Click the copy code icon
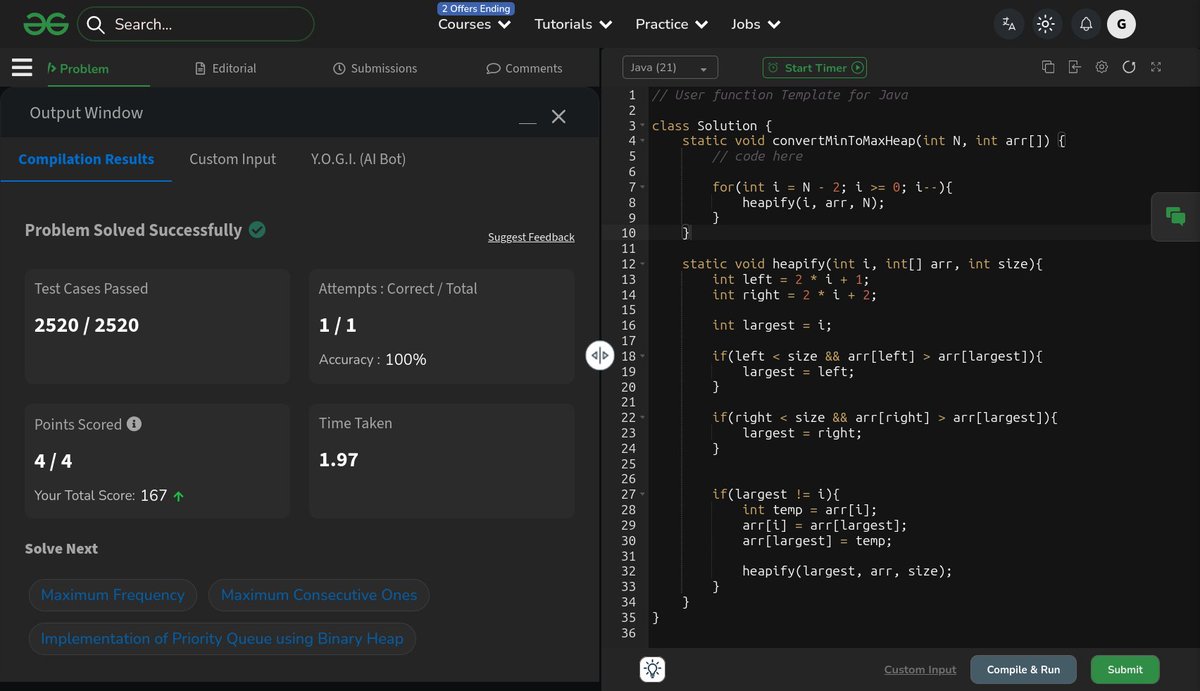This screenshot has width=1200, height=691. [1048, 67]
